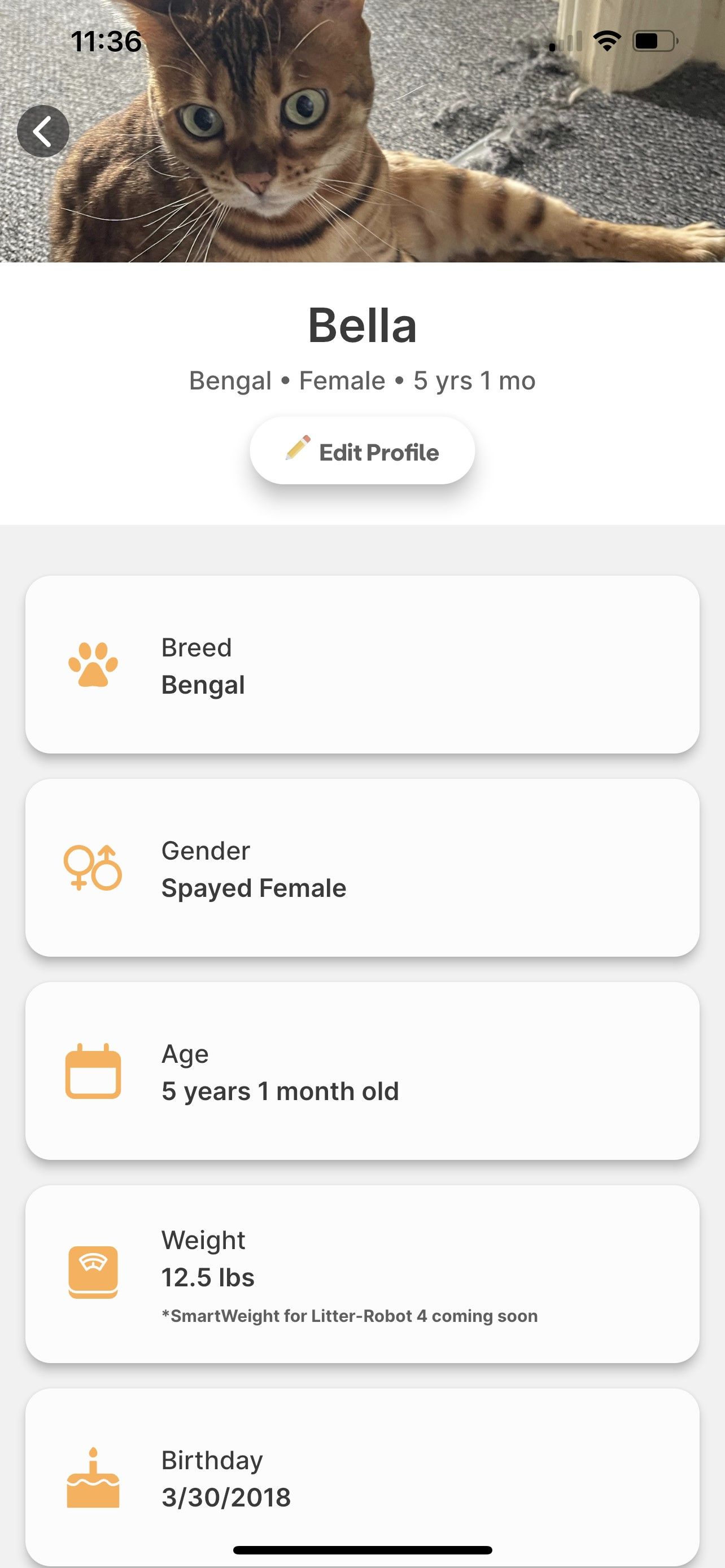Tap the SmartWeight for Litter-Robot 4 note
This screenshot has height=1568, width=725.
coord(350,1316)
